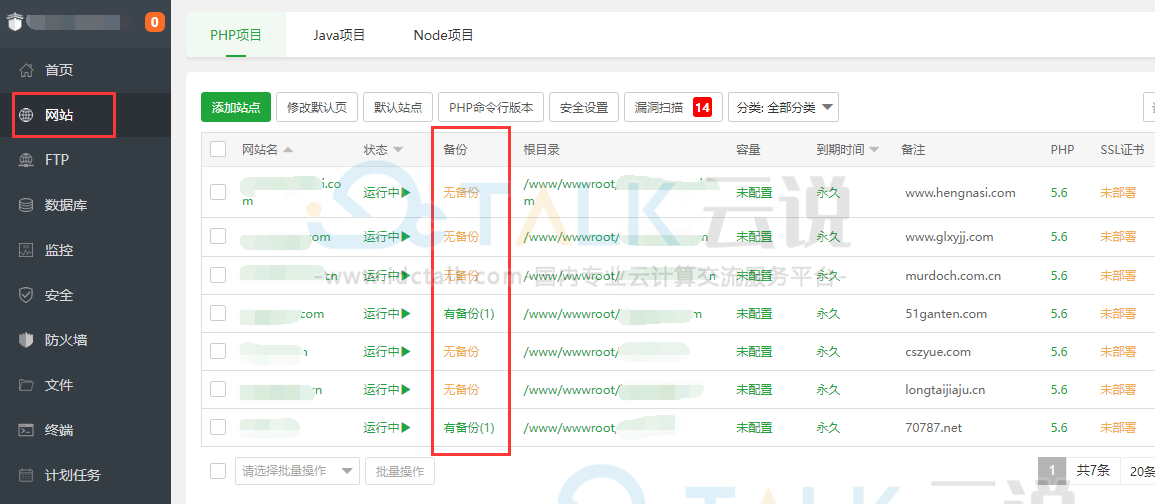Click the firewall shield icon

(27, 340)
